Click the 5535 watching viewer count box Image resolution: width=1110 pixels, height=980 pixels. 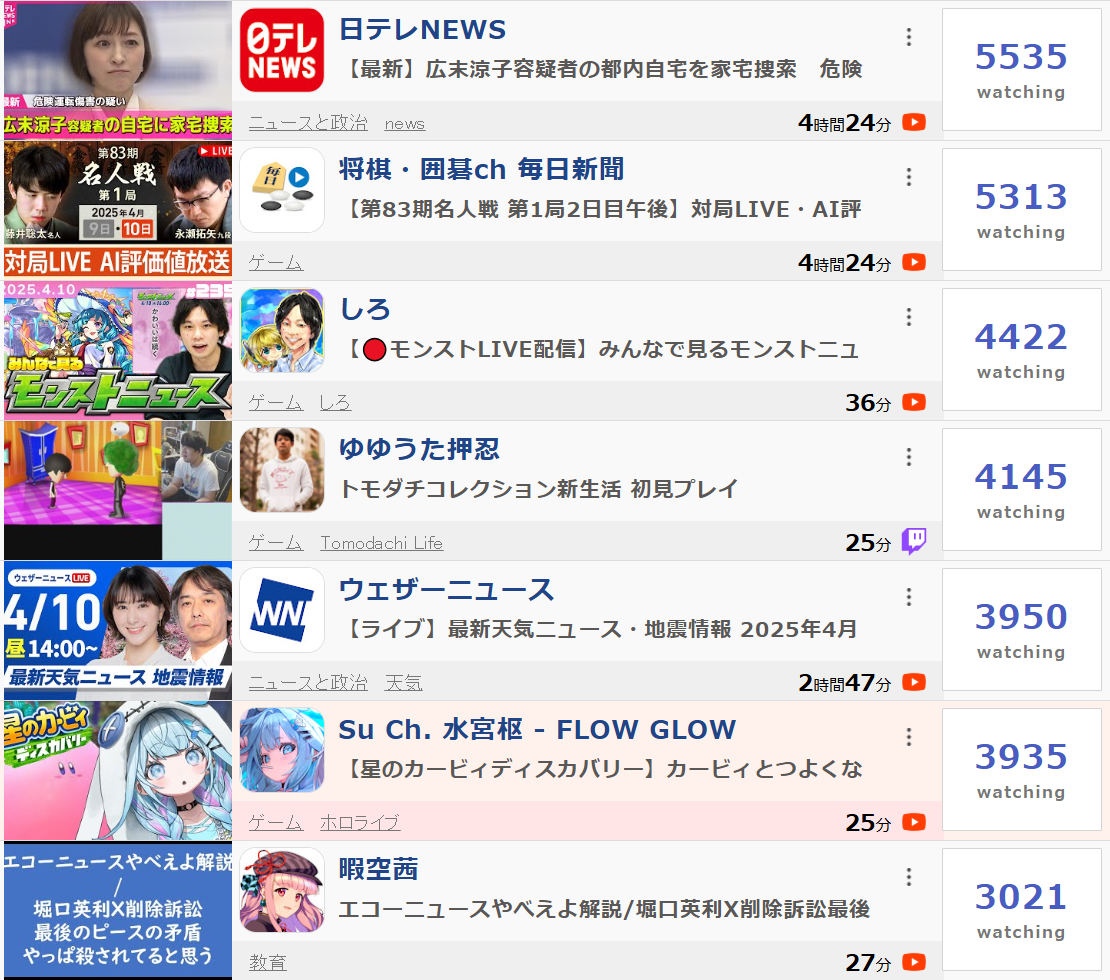coord(1022,69)
